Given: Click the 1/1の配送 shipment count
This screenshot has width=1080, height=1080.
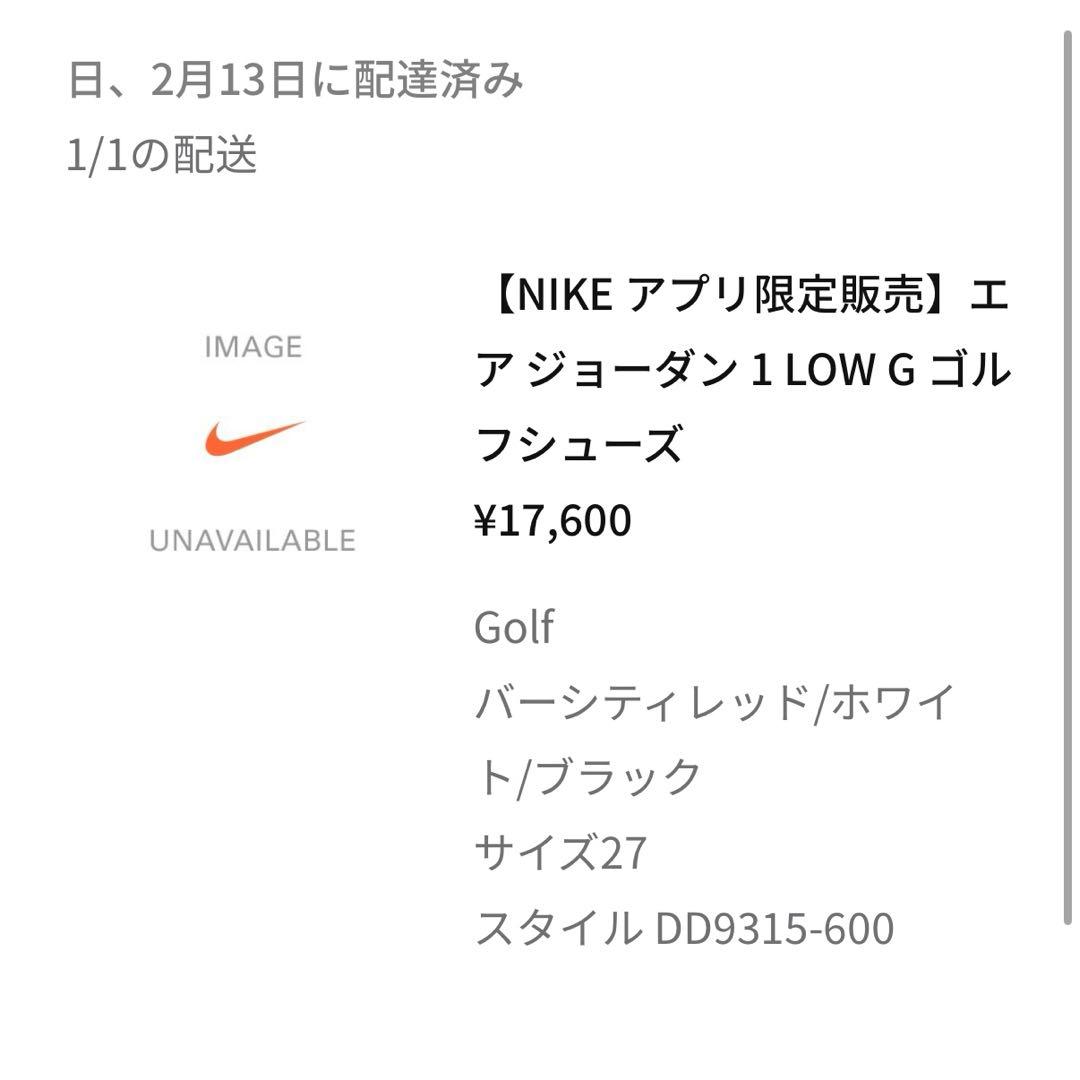Looking at the screenshot, I should coord(162,156).
